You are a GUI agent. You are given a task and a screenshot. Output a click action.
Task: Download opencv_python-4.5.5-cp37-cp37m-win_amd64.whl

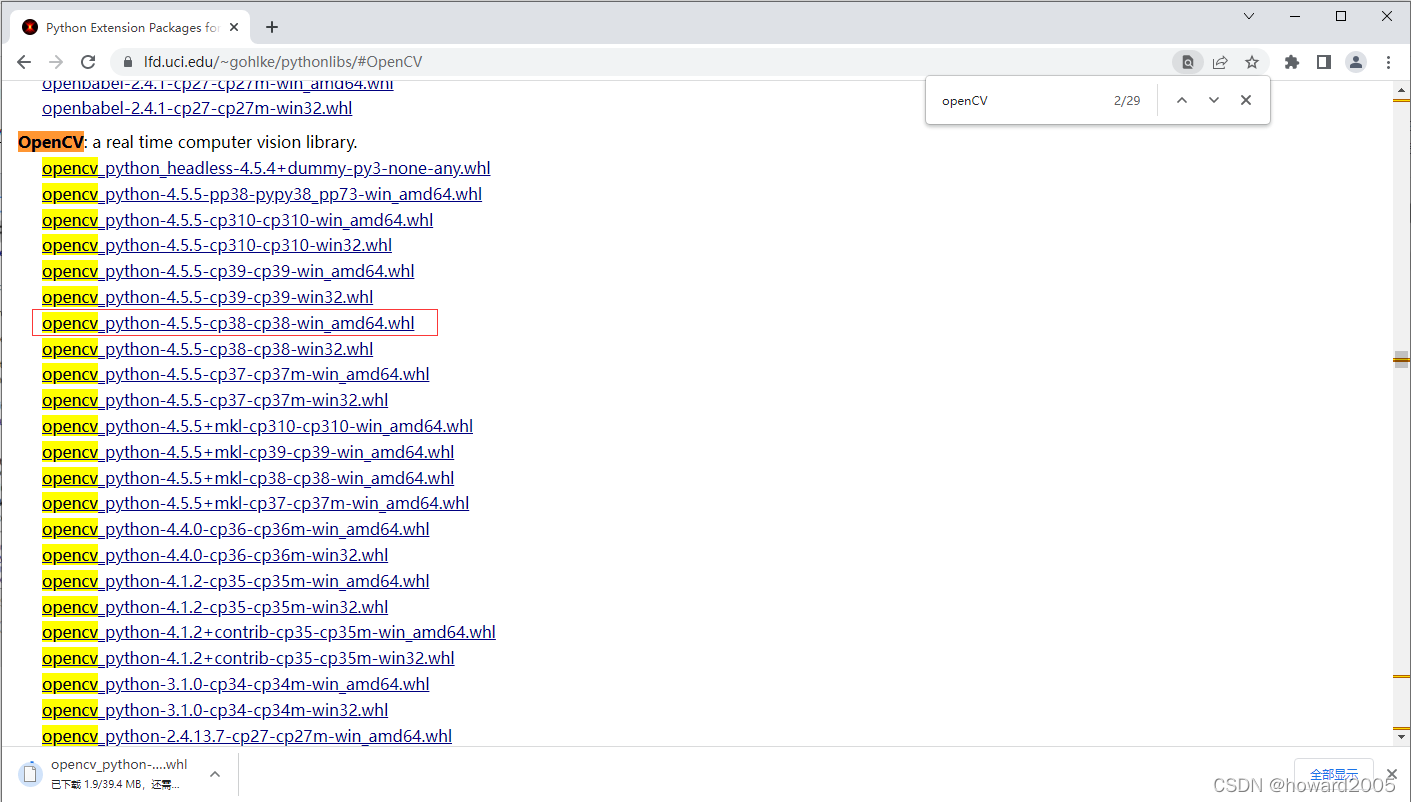tap(236, 374)
